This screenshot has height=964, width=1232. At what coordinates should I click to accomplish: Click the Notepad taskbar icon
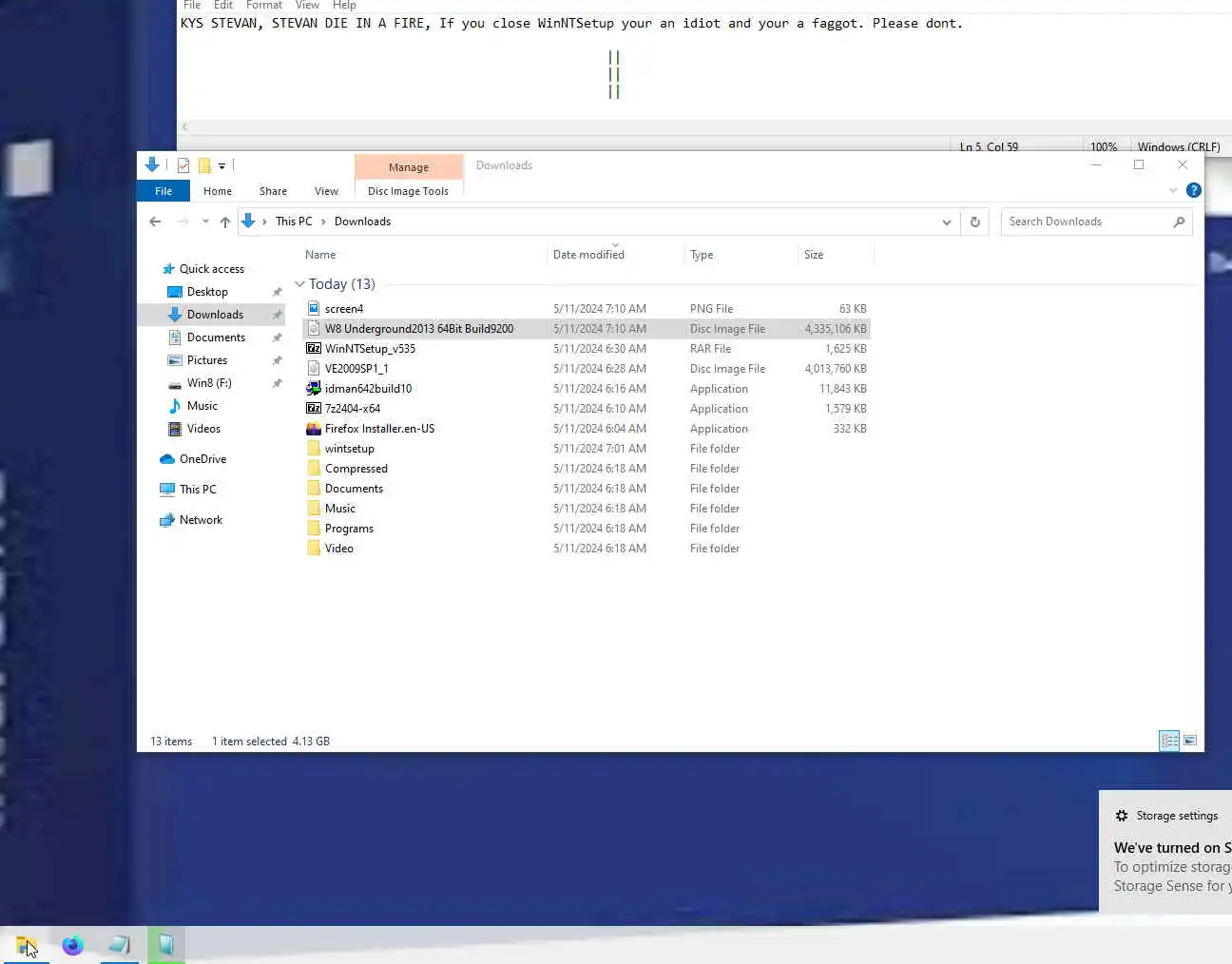point(120,946)
